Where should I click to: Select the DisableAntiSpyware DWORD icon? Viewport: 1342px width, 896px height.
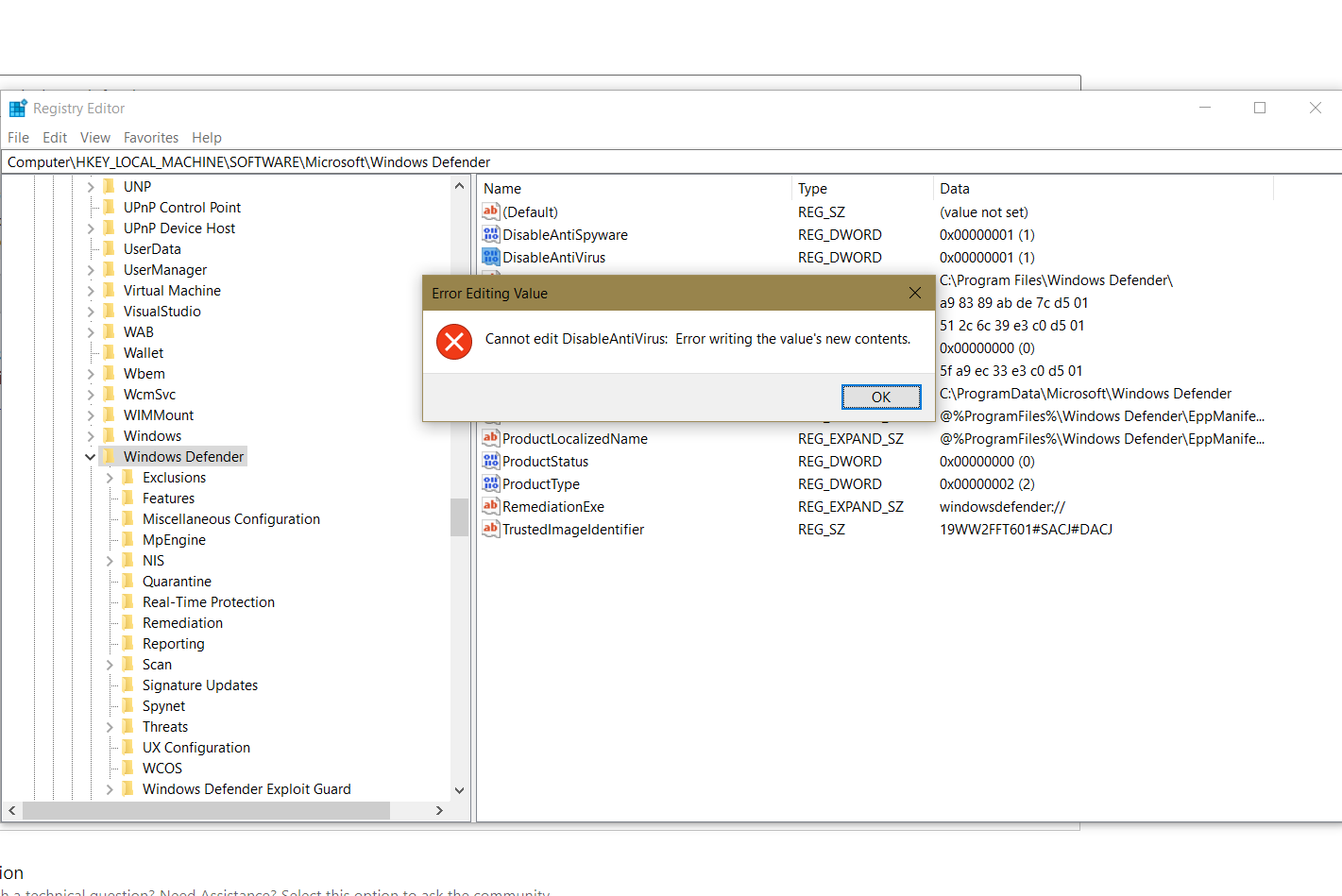point(491,234)
